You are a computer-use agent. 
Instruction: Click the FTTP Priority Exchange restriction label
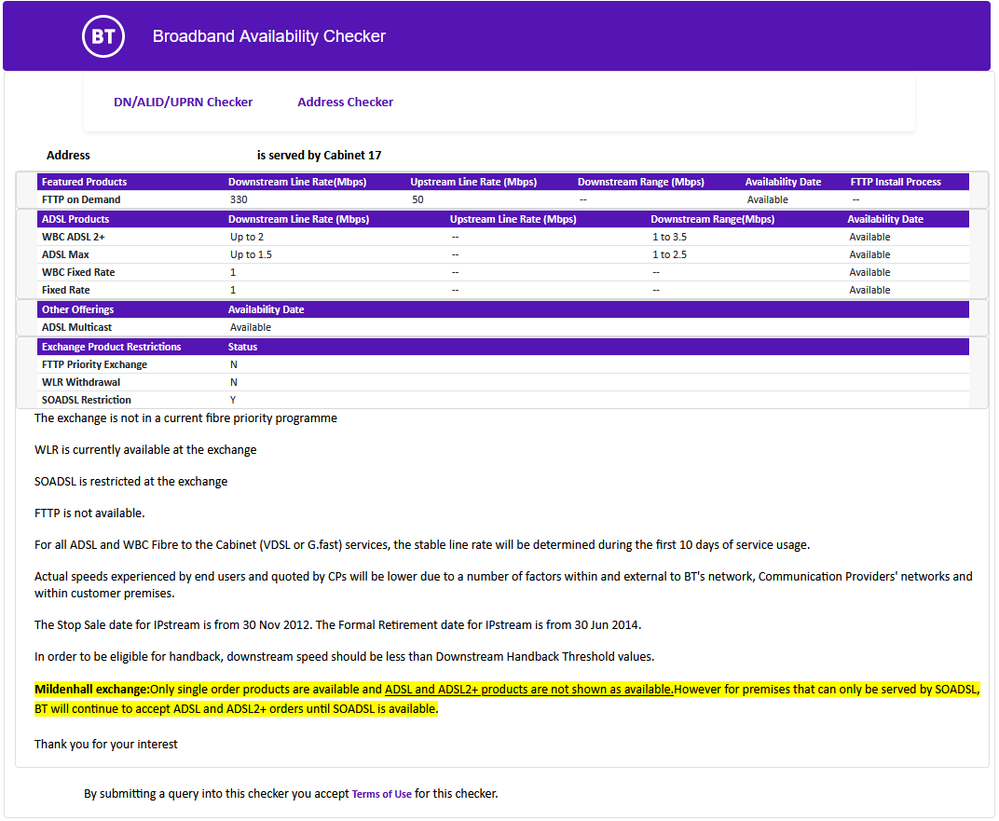pos(94,365)
